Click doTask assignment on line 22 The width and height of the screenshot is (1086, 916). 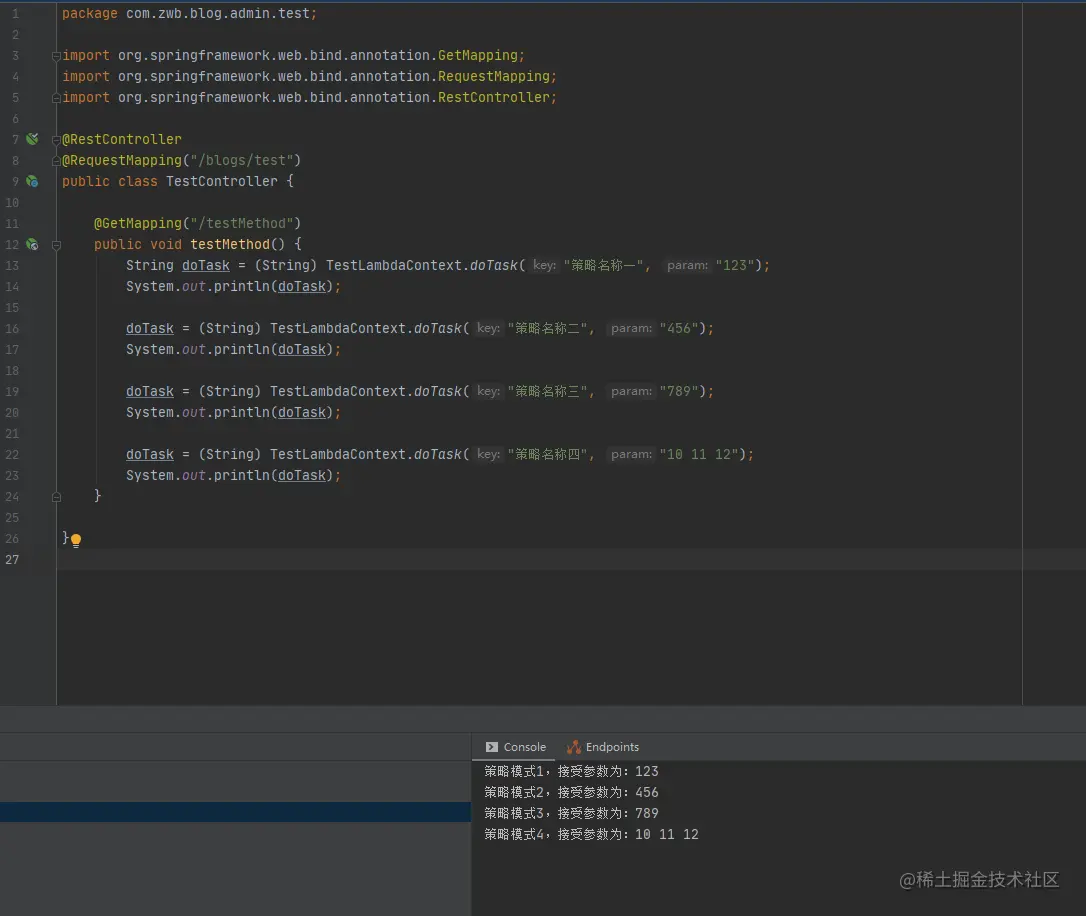(x=150, y=455)
